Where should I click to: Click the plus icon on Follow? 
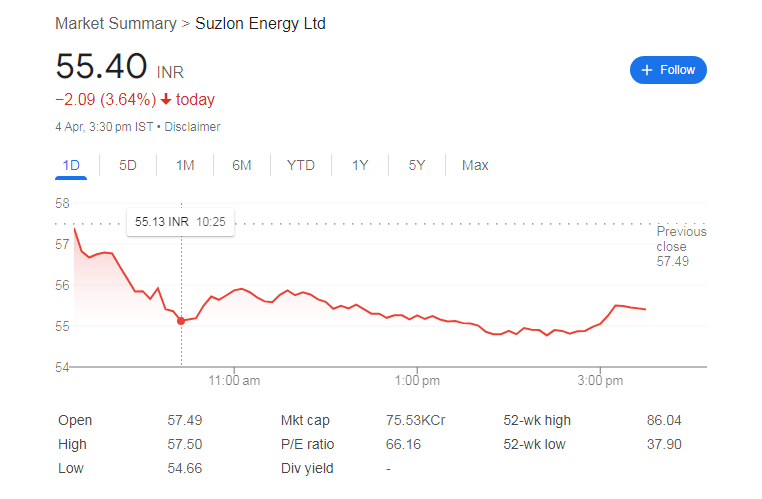[x=647, y=70]
